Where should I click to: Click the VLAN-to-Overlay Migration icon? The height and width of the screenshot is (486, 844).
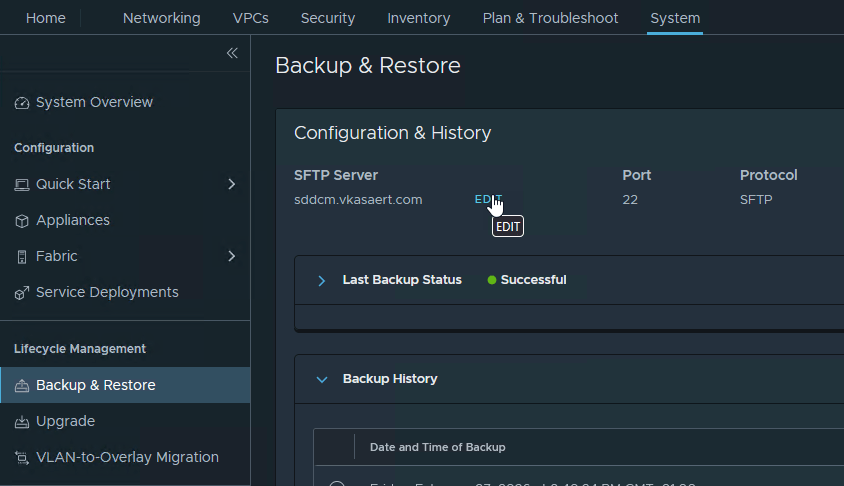22,458
